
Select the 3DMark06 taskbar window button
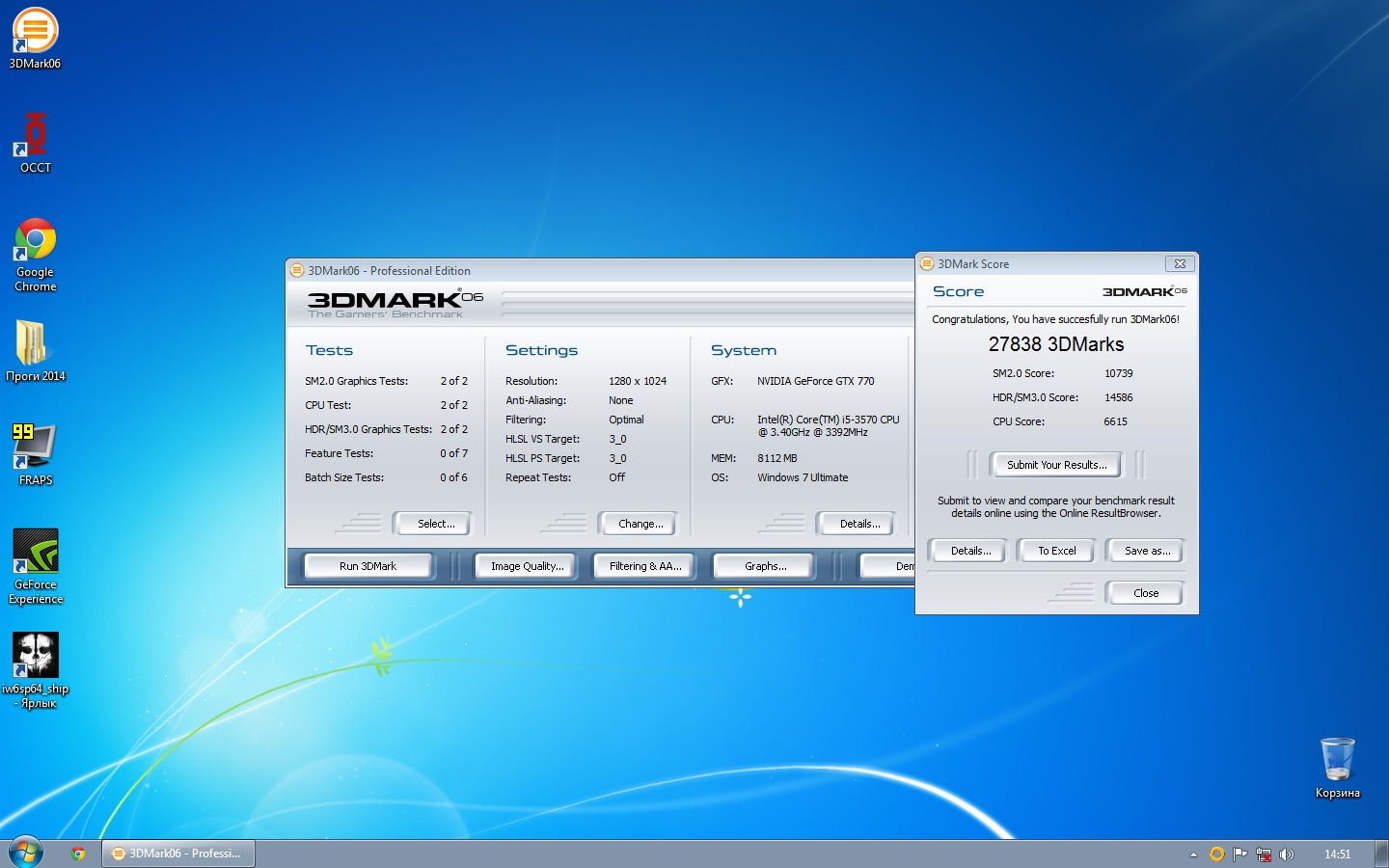[179, 854]
